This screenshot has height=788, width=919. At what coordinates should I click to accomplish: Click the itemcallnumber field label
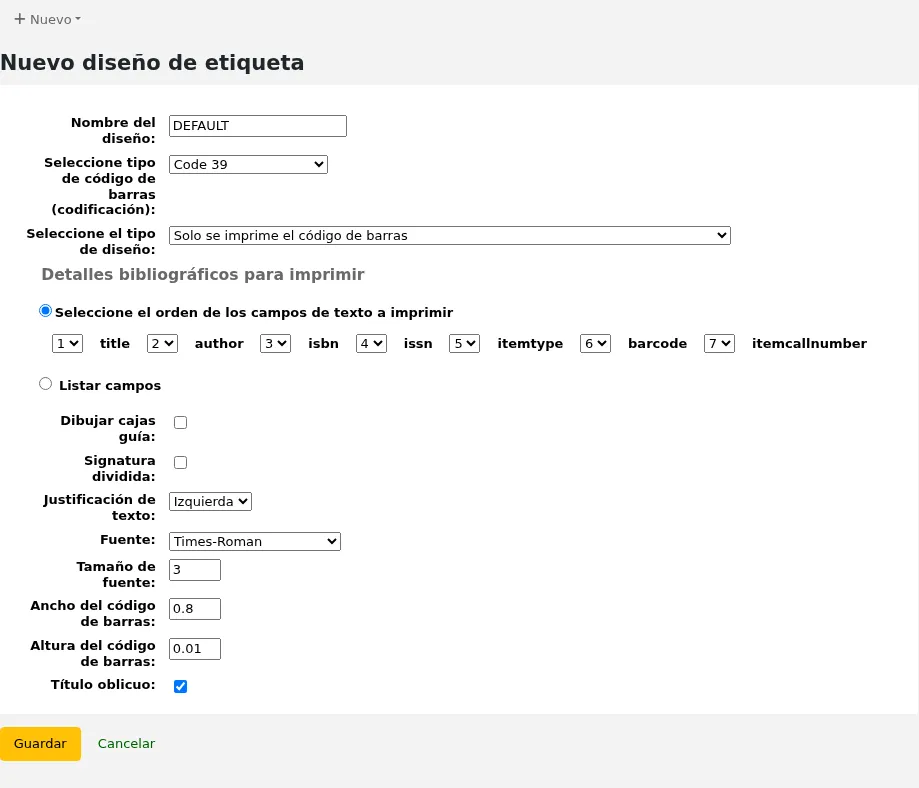coord(809,344)
